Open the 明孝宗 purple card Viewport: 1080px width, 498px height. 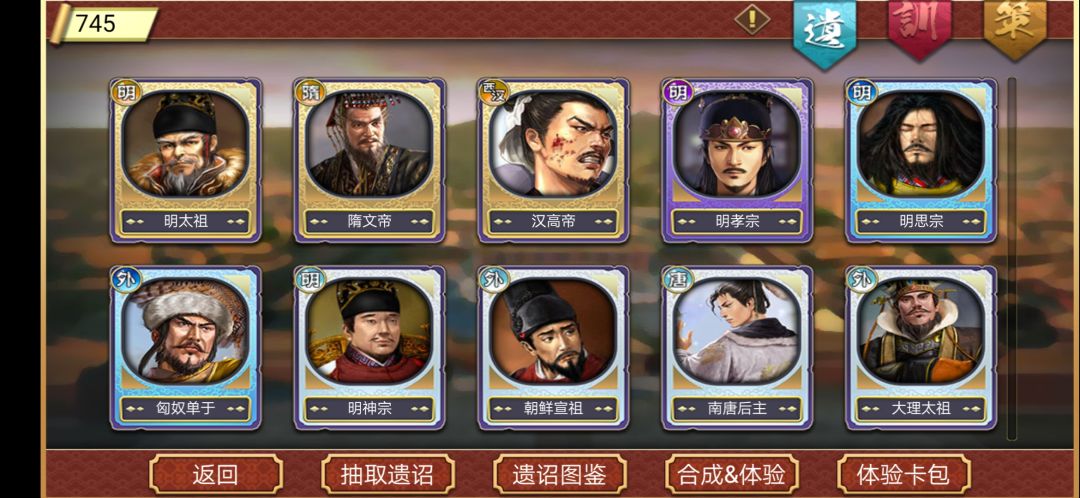click(x=738, y=160)
